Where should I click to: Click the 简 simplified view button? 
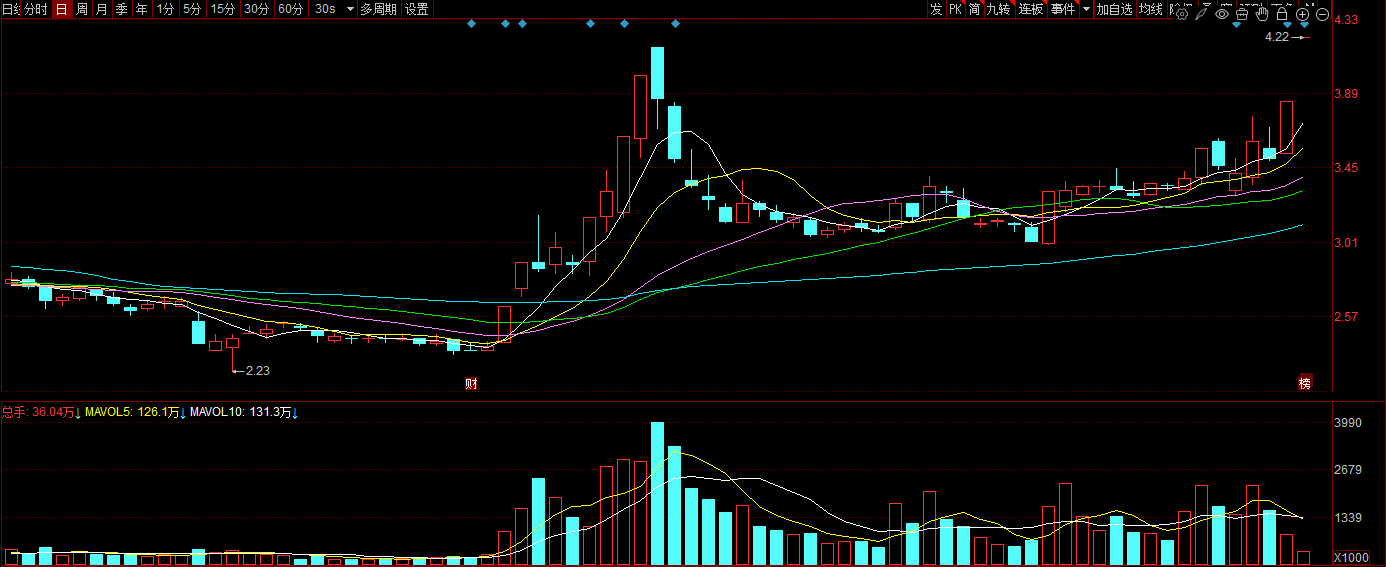pyautogui.click(x=974, y=9)
